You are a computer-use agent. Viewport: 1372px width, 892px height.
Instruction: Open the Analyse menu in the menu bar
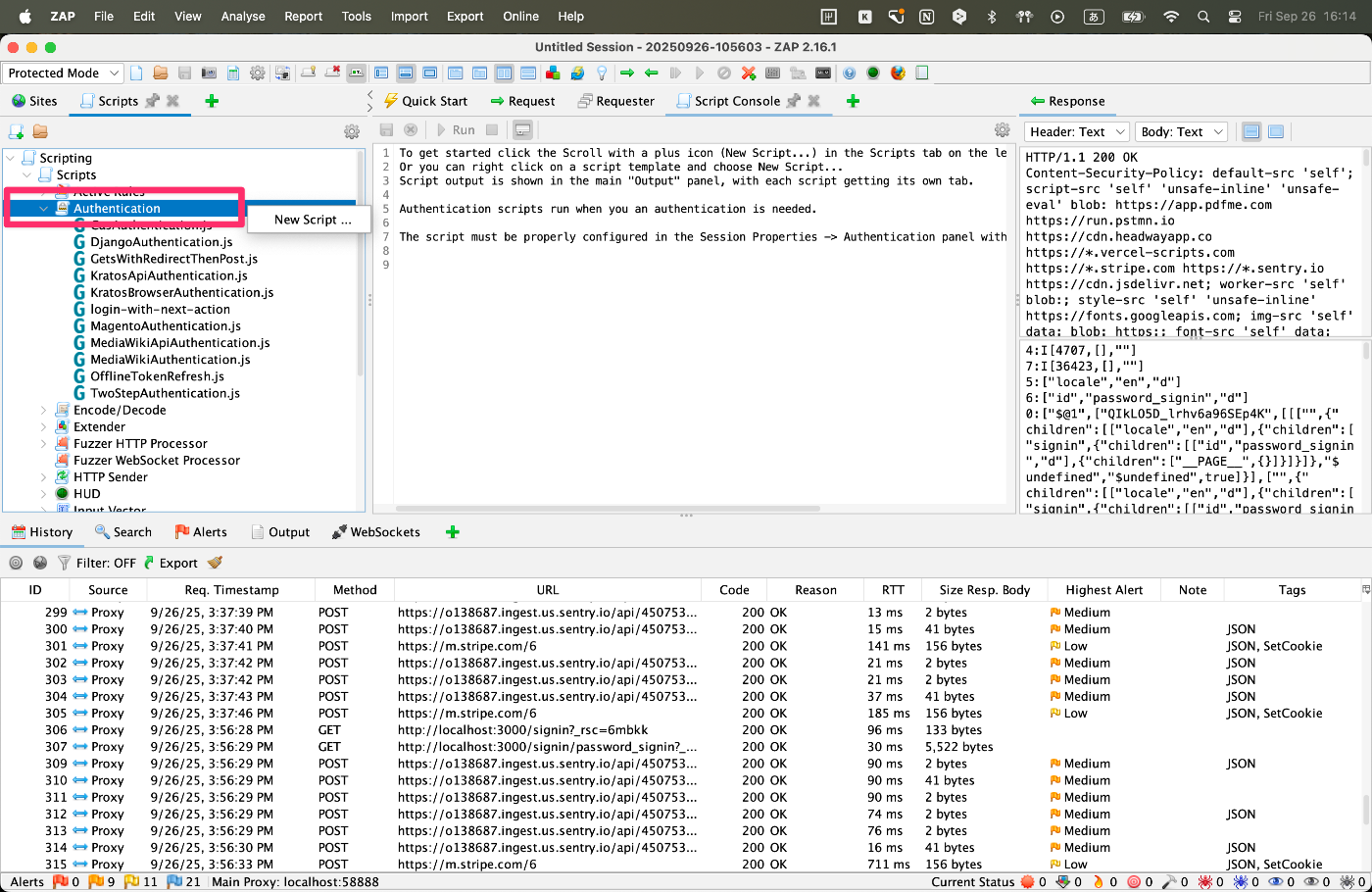click(243, 16)
